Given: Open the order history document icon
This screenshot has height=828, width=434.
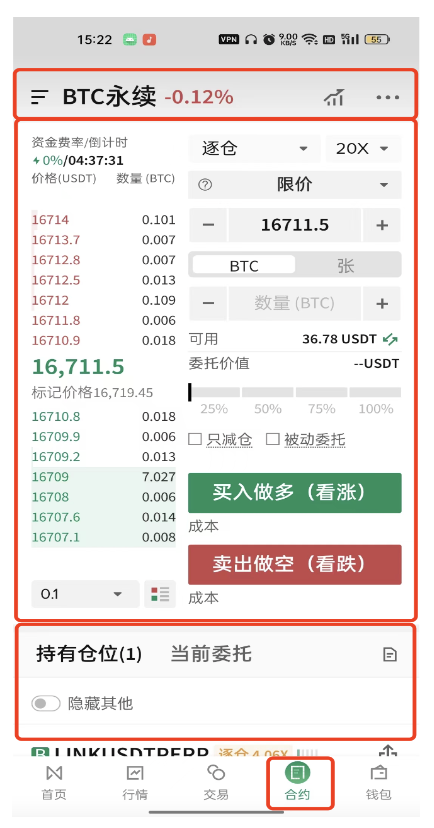Looking at the screenshot, I should [x=390, y=655].
